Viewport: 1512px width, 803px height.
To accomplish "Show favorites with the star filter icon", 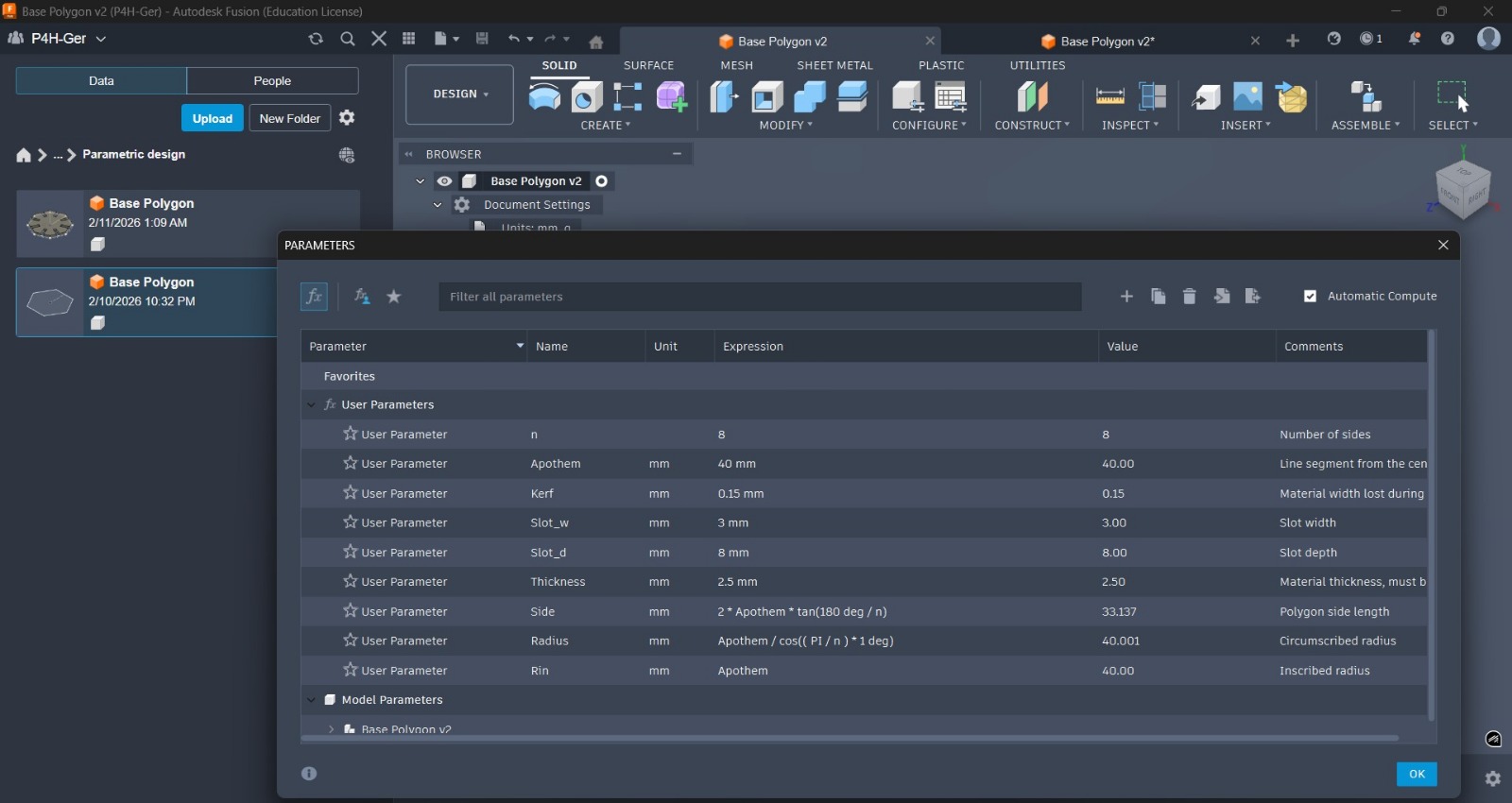I will pos(394,297).
